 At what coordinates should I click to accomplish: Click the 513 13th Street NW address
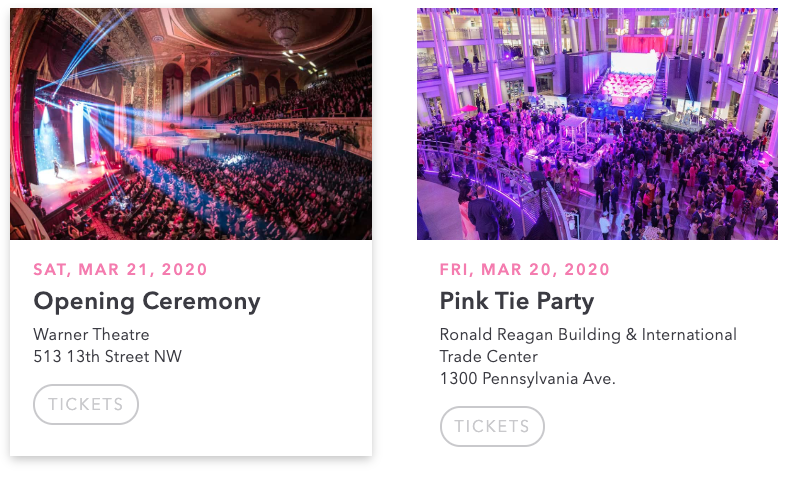(107, 356)
